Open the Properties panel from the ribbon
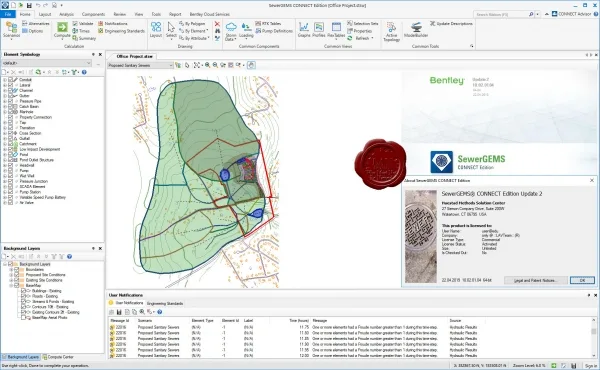This screenshot has width=600, height=370. click(359, 31)
